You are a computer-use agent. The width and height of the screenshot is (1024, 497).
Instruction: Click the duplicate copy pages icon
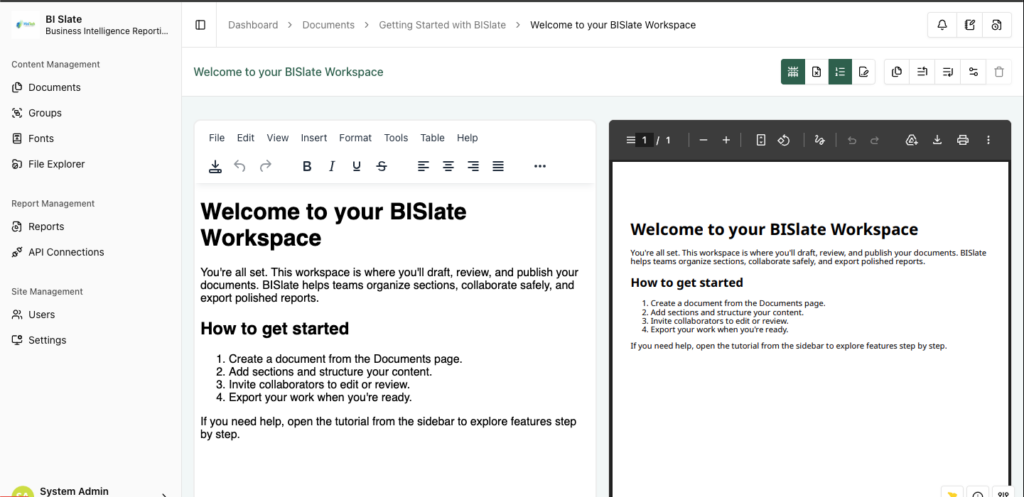tap(897, 72)
